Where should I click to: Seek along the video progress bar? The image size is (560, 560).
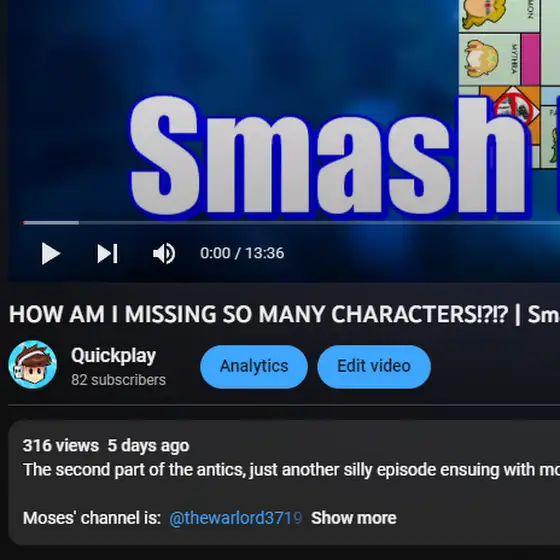coord(291,223)
